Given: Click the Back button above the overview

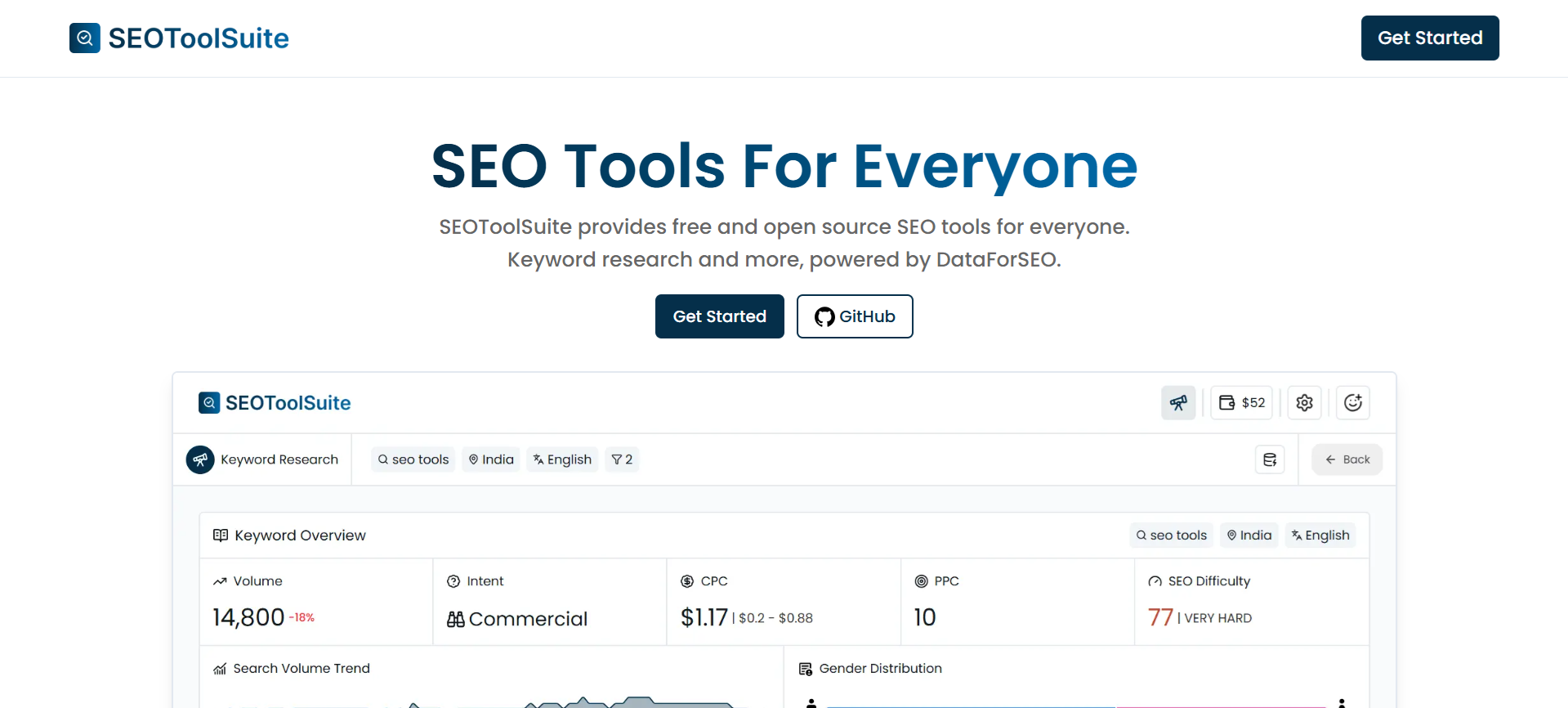Looking at the screenshot, I should 1347,459.
